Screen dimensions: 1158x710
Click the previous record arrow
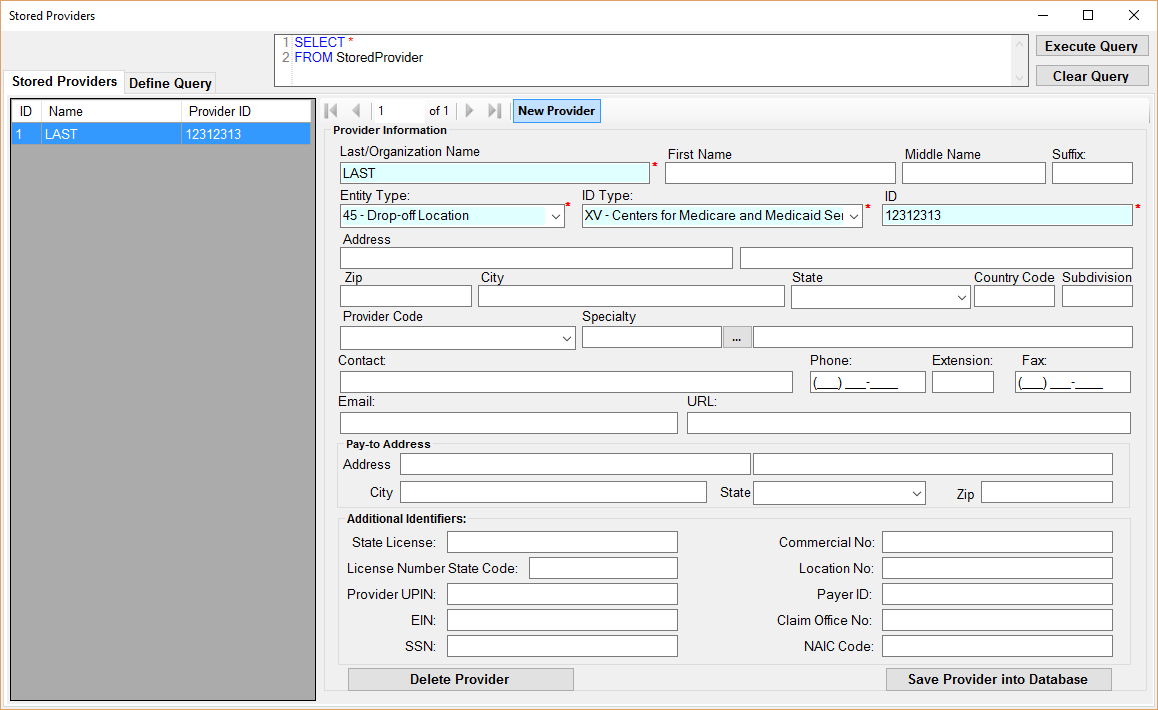(356, 111)
